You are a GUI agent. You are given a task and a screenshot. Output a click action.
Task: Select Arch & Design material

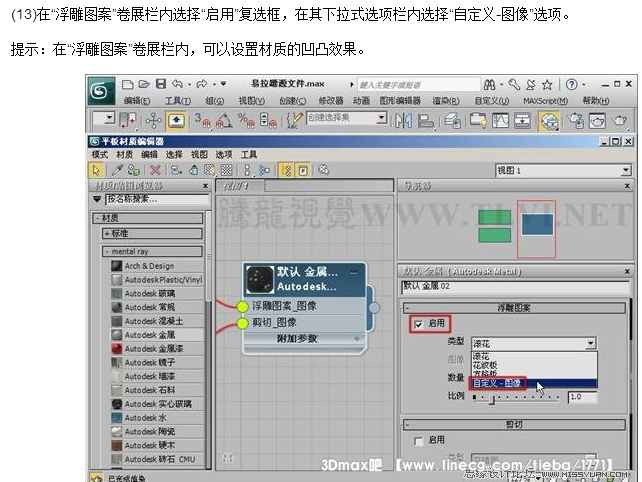157,266
